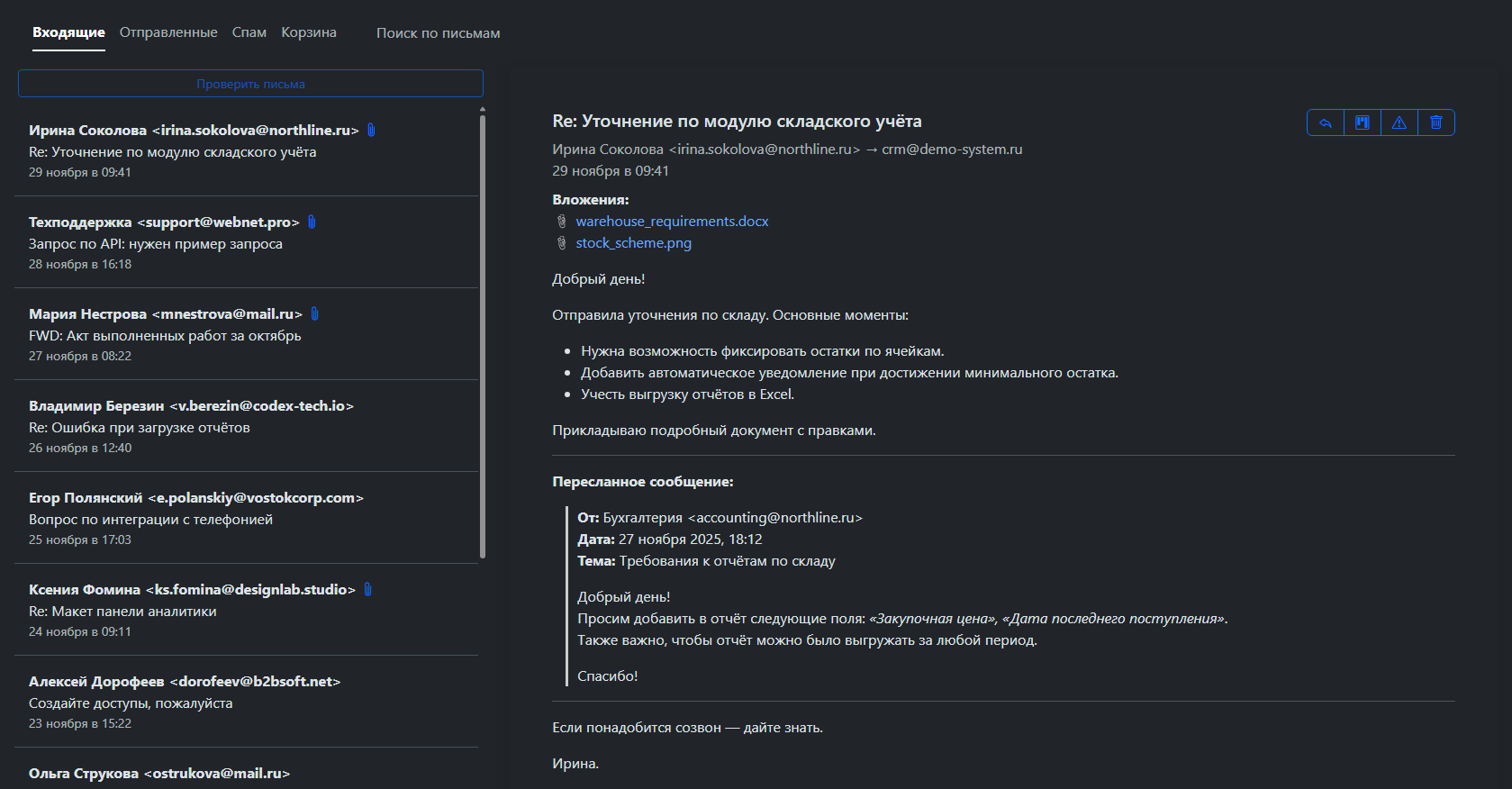Delete the email with trash icon
Screen dimensions: 1512x789
[1436, 122]
